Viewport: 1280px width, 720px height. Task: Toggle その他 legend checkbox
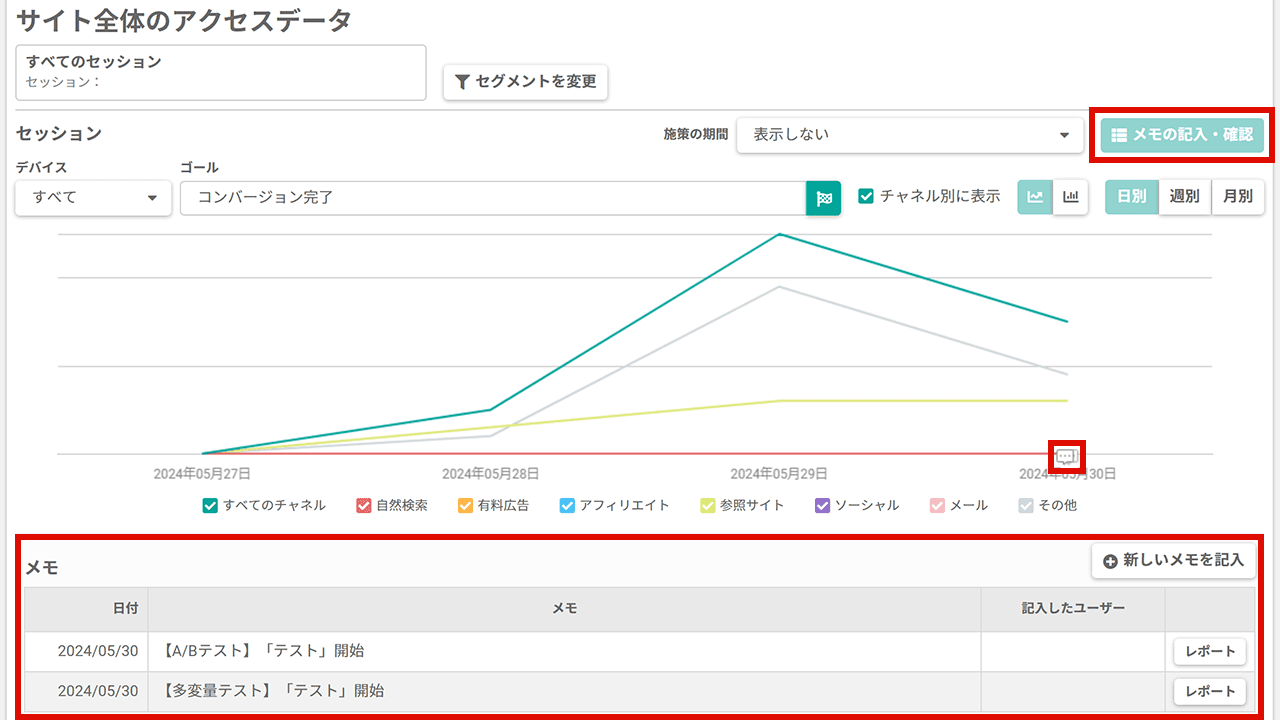[1026, 505]
